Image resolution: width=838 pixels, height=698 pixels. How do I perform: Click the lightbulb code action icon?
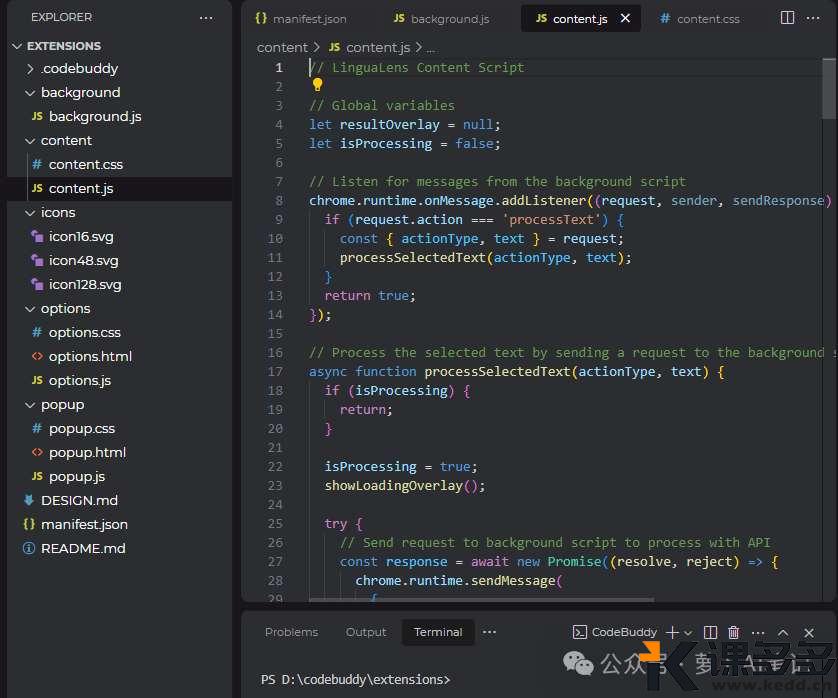(317, 84)
